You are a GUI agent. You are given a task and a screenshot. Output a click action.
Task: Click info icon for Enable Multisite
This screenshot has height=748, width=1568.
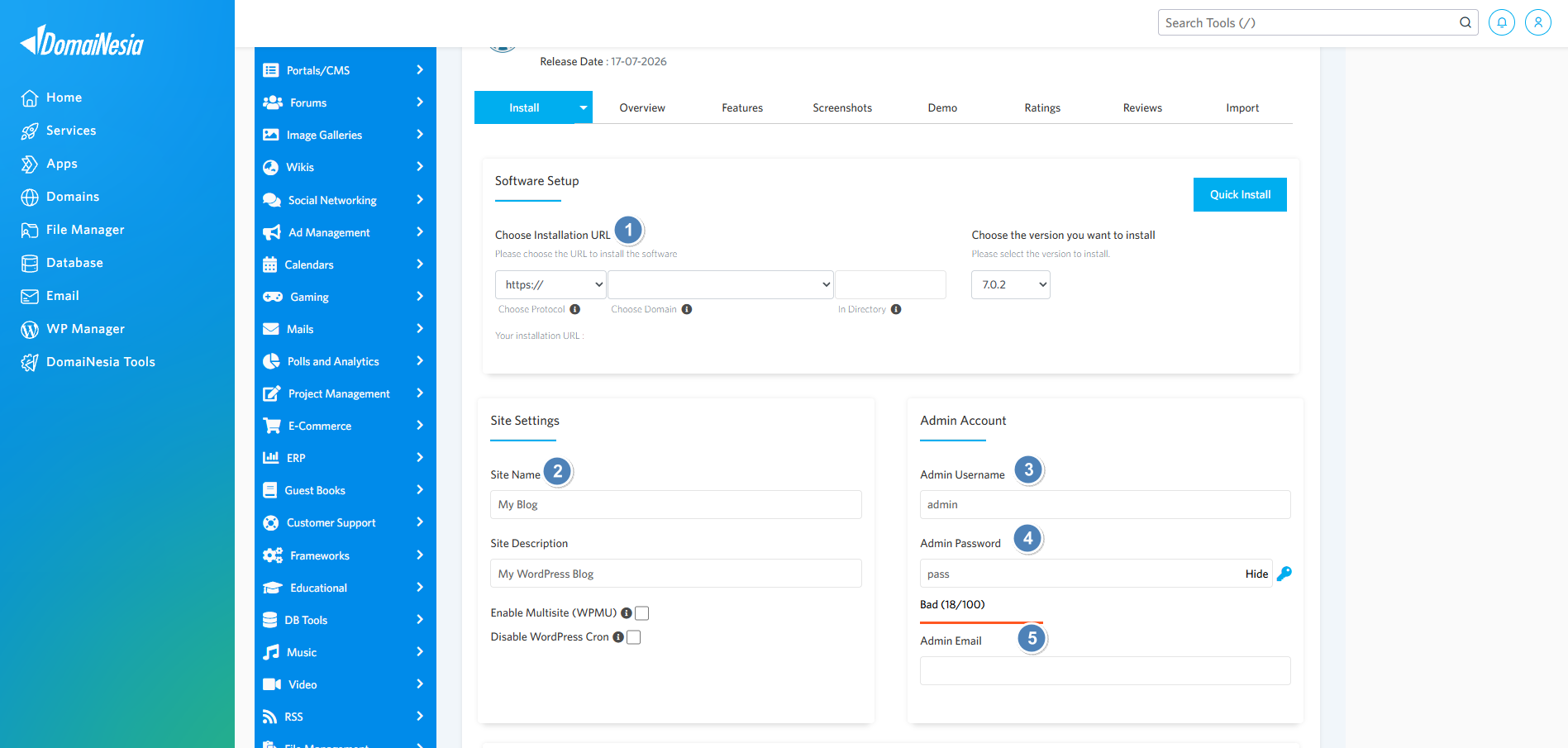click(627, 612)
